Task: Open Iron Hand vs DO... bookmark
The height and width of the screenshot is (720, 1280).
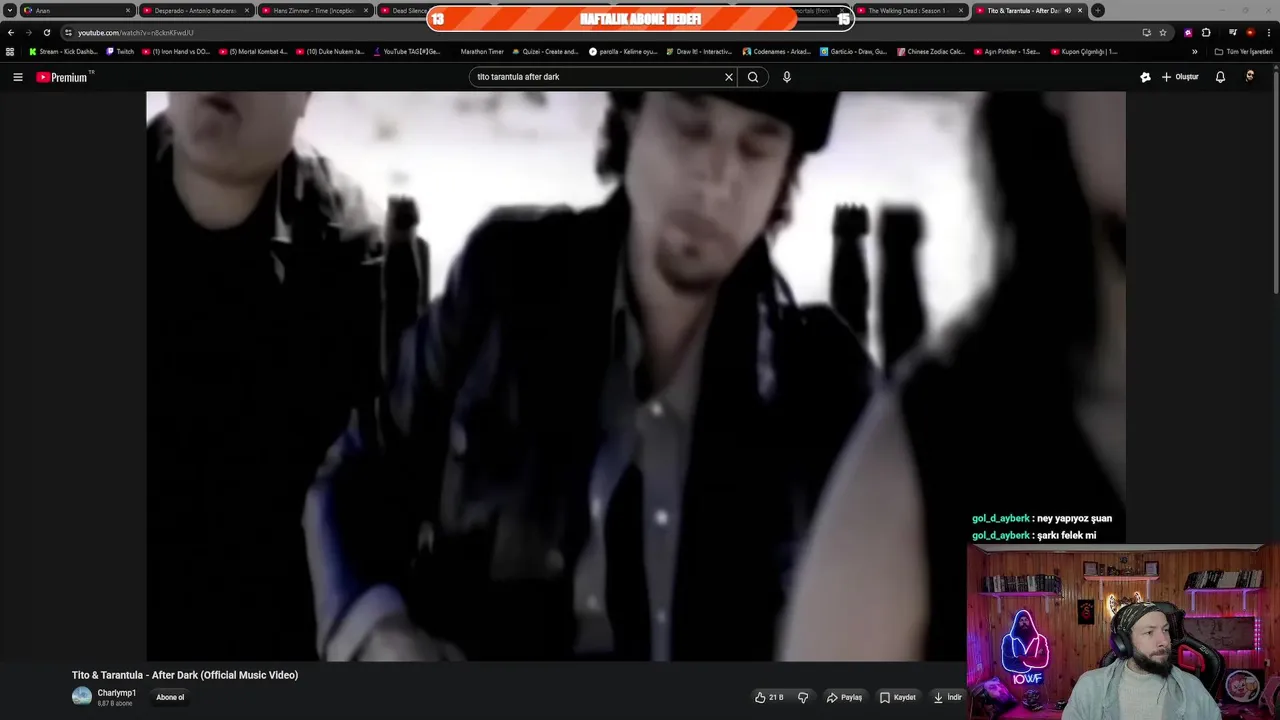Action: pyautogui.click(x=176, y=52)
